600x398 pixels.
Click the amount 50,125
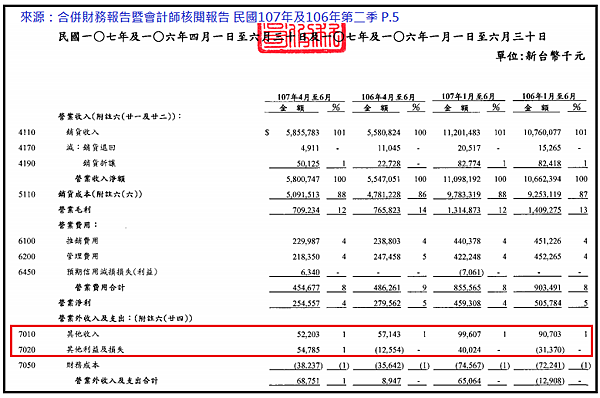pos(308,164)
